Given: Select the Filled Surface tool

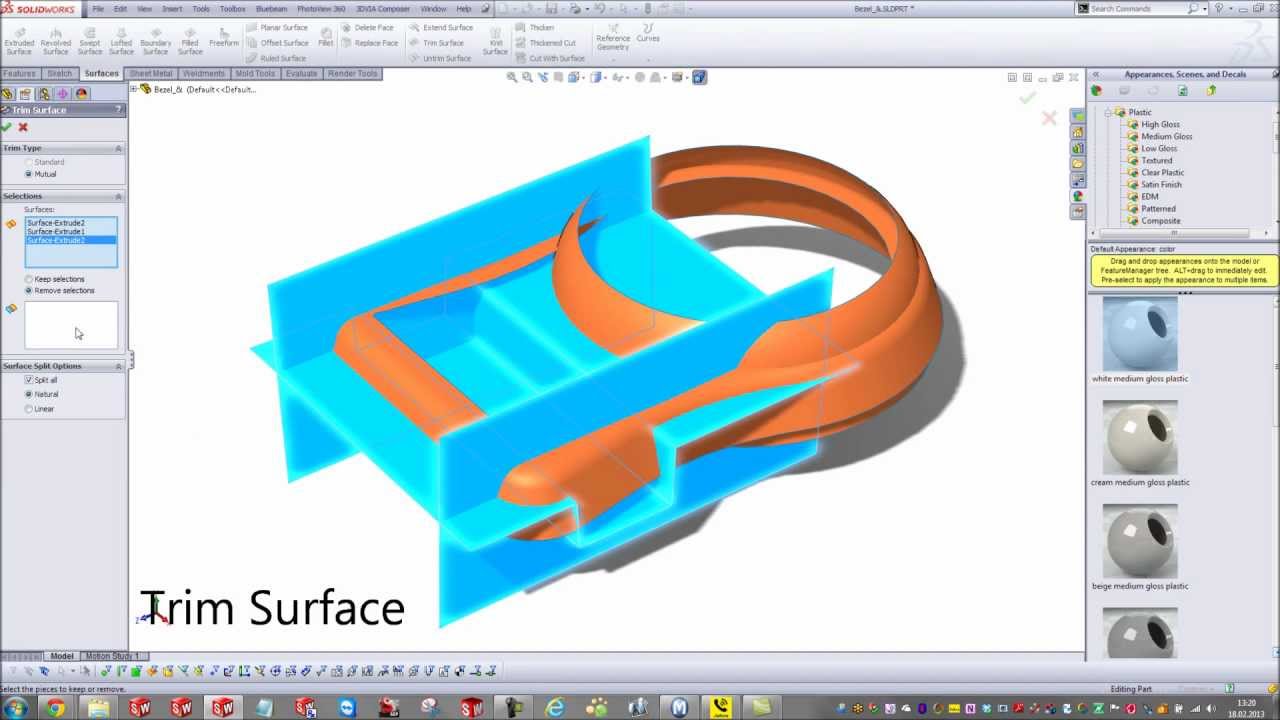Looking at the screenshot, I should [190, 40].
